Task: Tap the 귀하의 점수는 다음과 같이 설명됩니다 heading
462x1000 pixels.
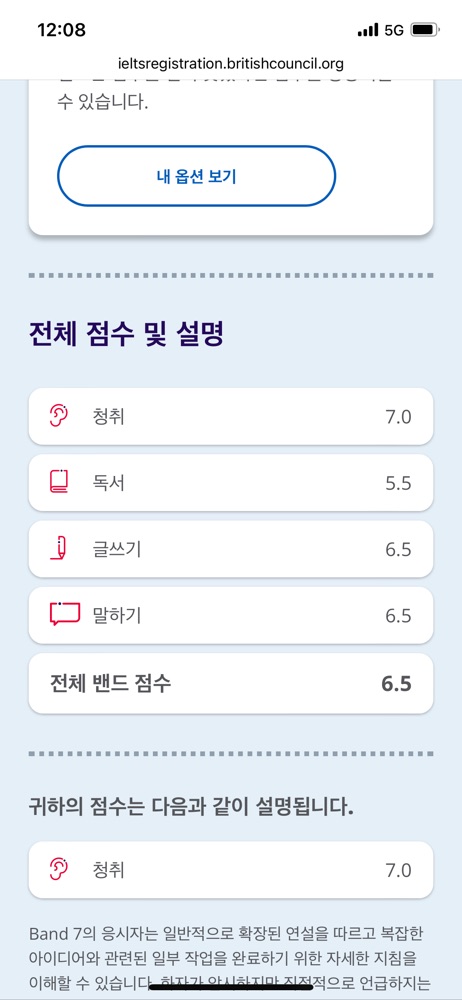Action: (x=191, y=807)
